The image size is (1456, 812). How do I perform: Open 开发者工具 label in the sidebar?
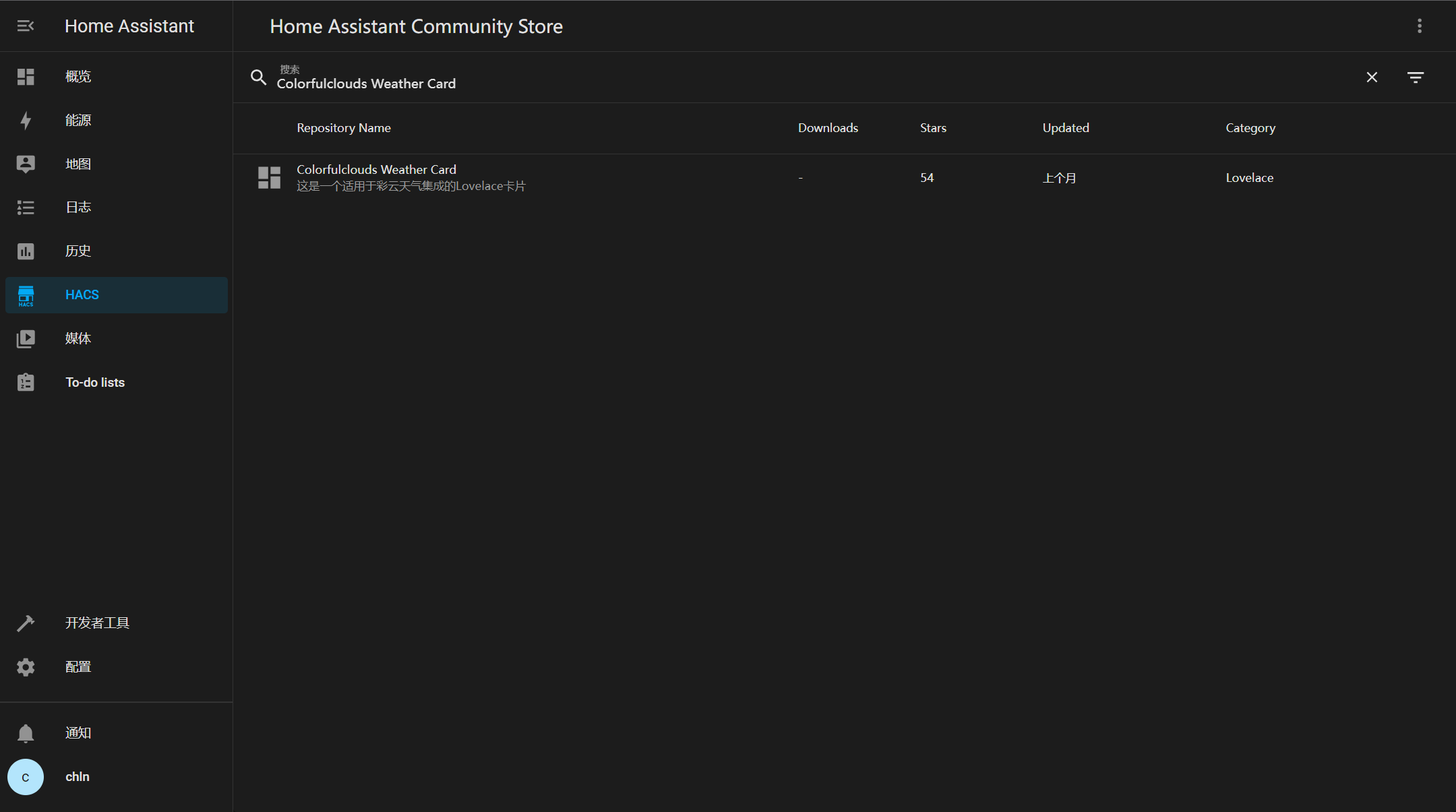coord(97,623)
